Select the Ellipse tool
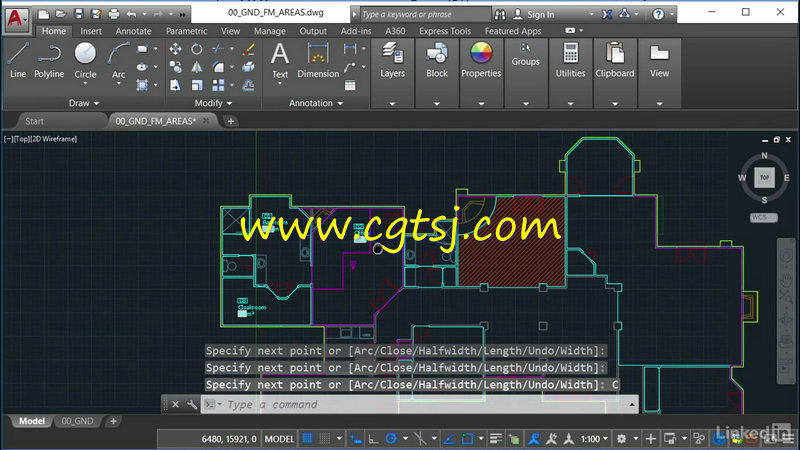 142,67
